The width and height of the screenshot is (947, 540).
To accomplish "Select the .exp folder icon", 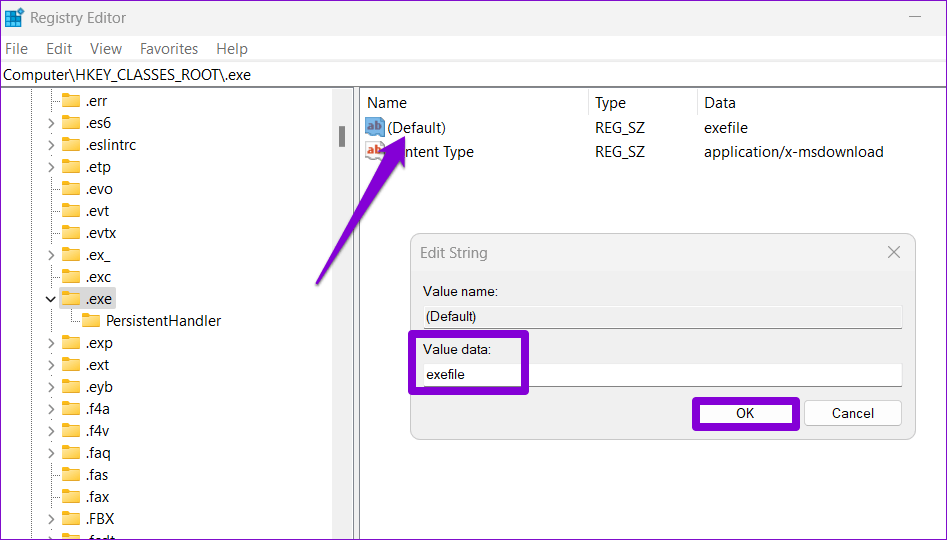I will pos(71,343).
